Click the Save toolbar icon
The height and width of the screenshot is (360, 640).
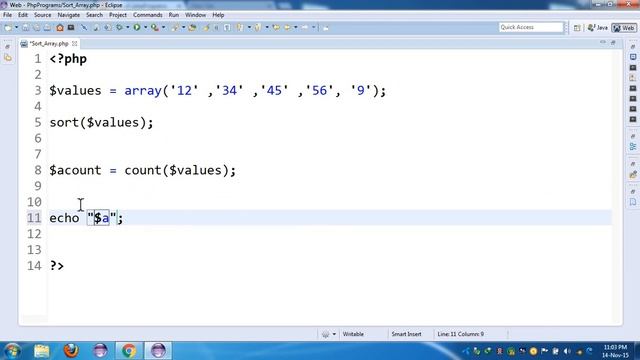[x=25, y=28]
